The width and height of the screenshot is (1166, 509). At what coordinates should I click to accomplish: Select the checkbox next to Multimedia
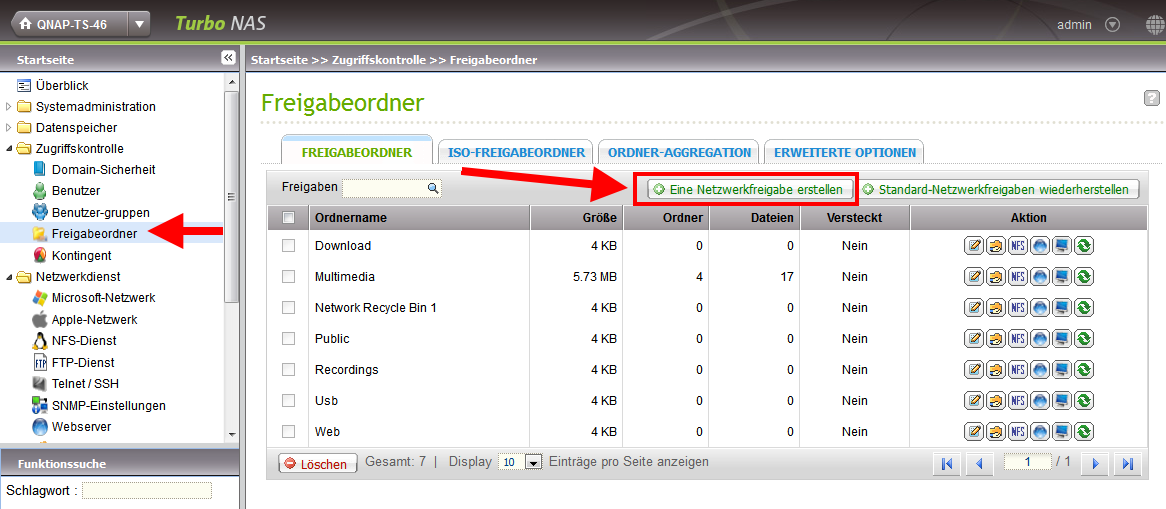(x=289, y=277)
